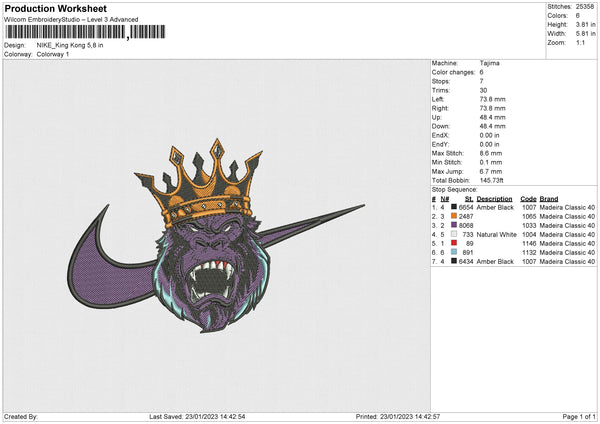
Task: Click the Stops value 7
Action: [481, 81]
